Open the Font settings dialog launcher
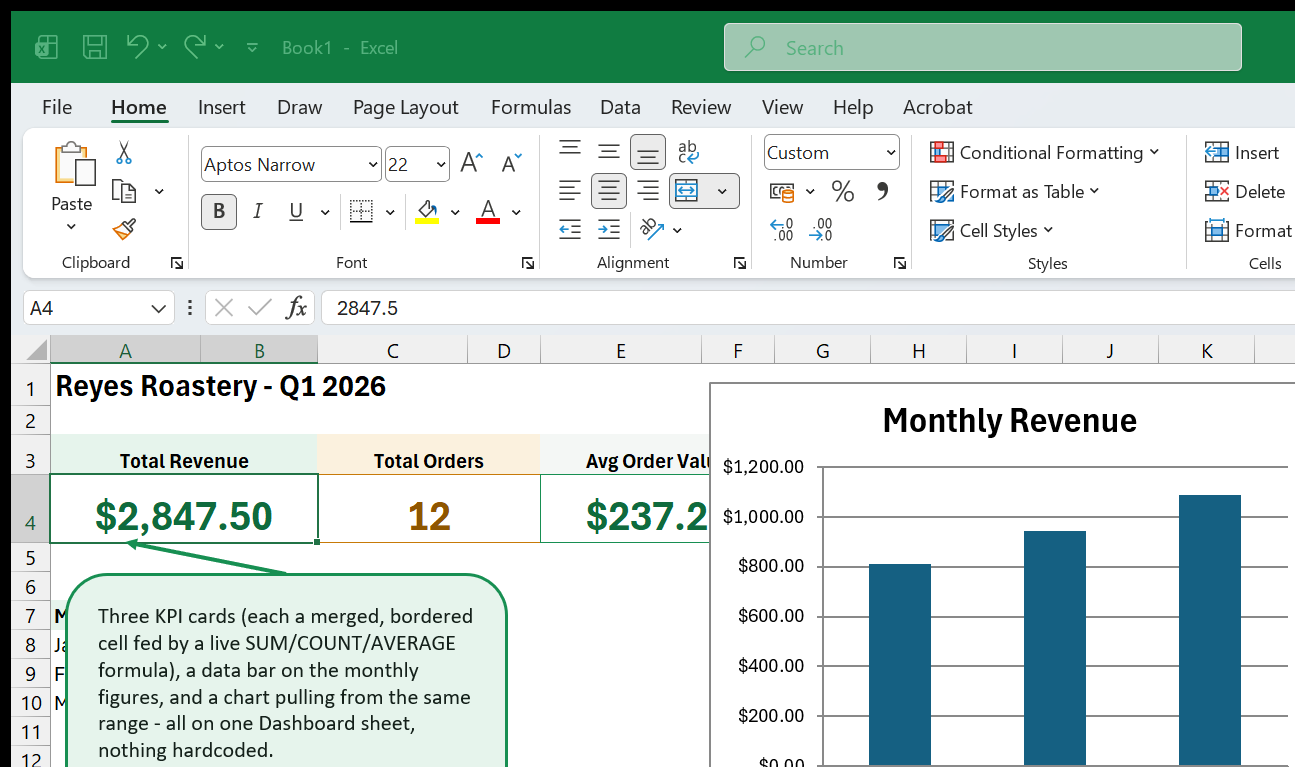The image size is (1295, 767). (x=528, y=263)
